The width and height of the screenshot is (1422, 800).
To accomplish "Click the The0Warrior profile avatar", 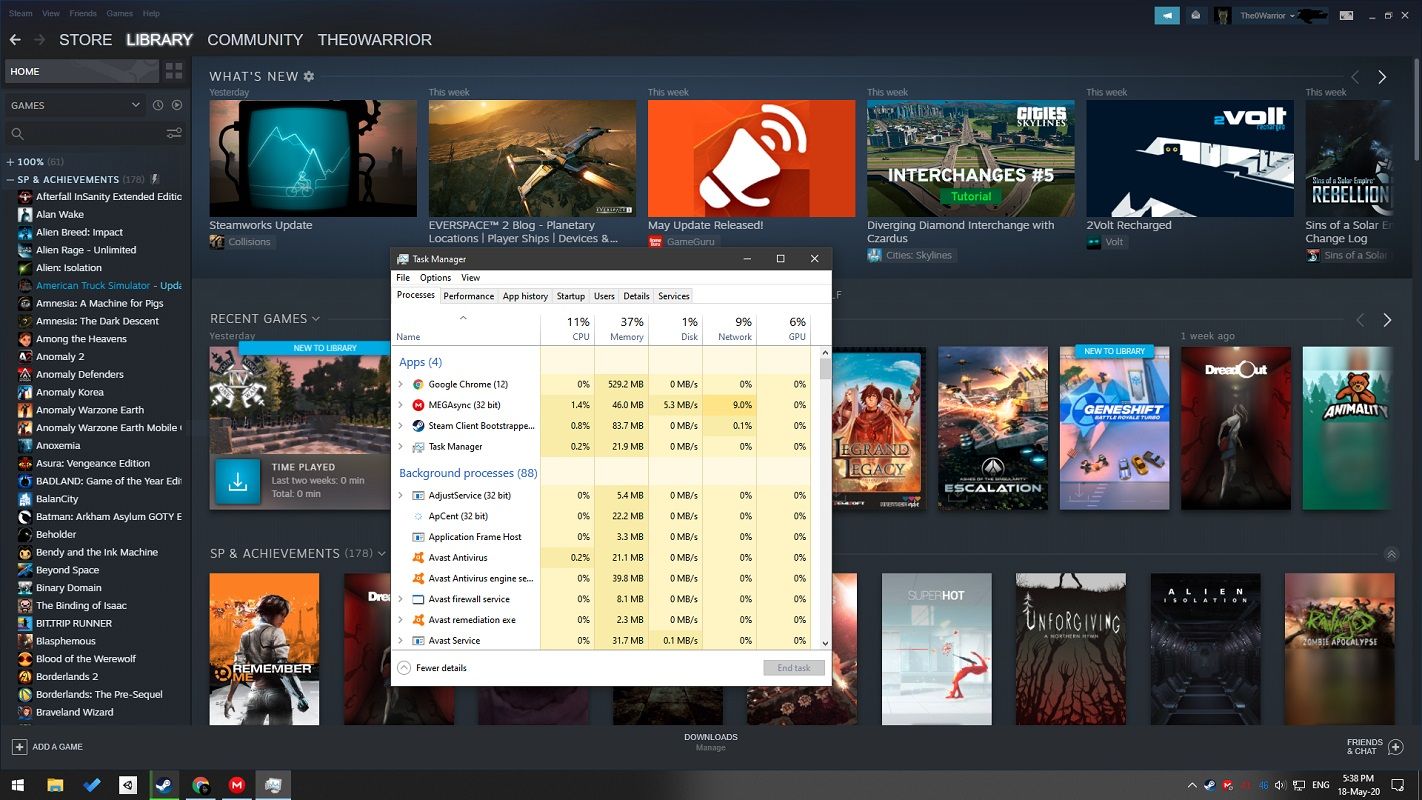I will [1222, 15].
